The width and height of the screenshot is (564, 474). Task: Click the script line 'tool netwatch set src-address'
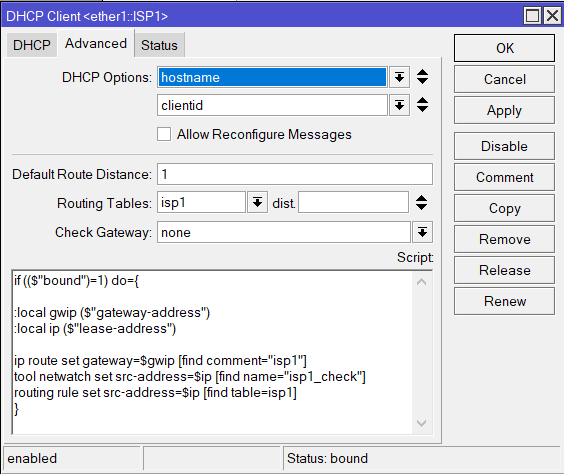tap(190, 377)
